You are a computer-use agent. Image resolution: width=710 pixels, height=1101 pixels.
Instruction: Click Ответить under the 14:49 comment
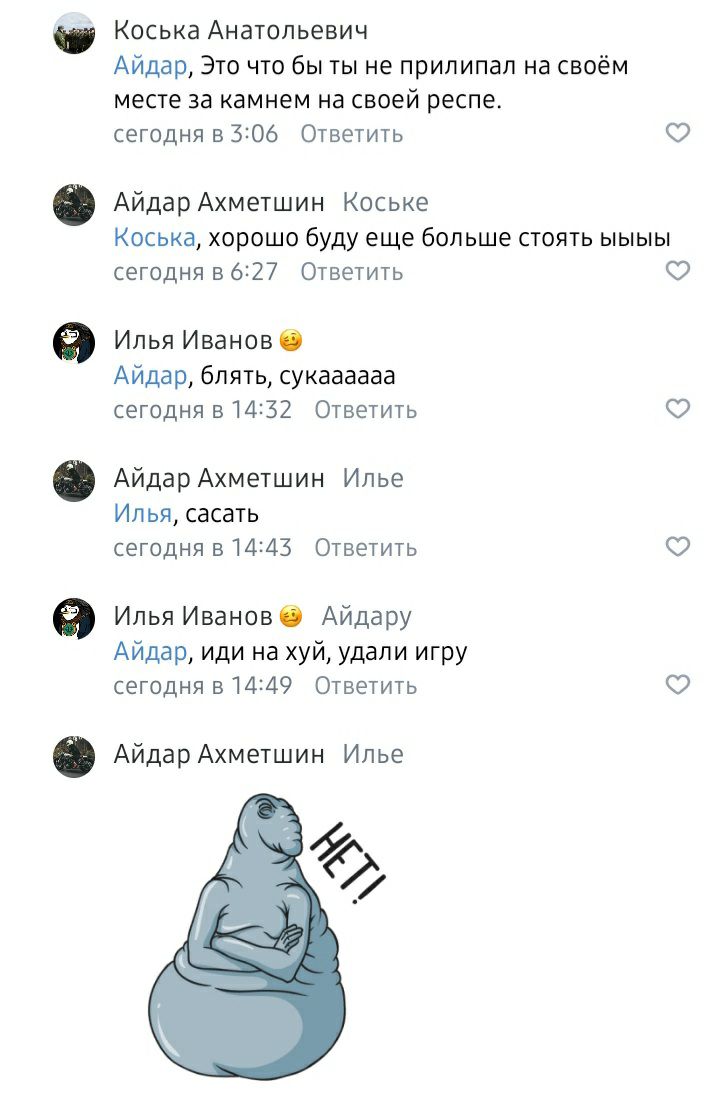365,685
